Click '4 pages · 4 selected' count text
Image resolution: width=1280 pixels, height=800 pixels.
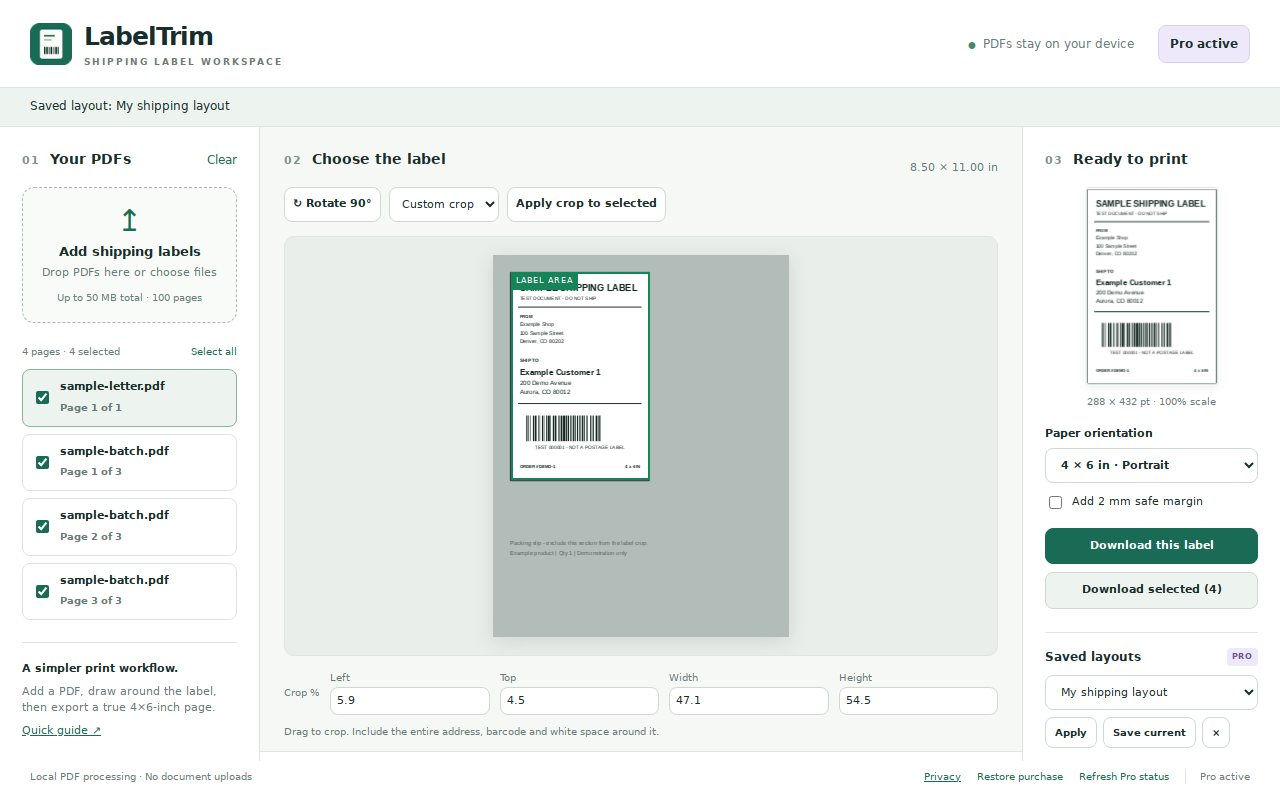coord(71,352)
